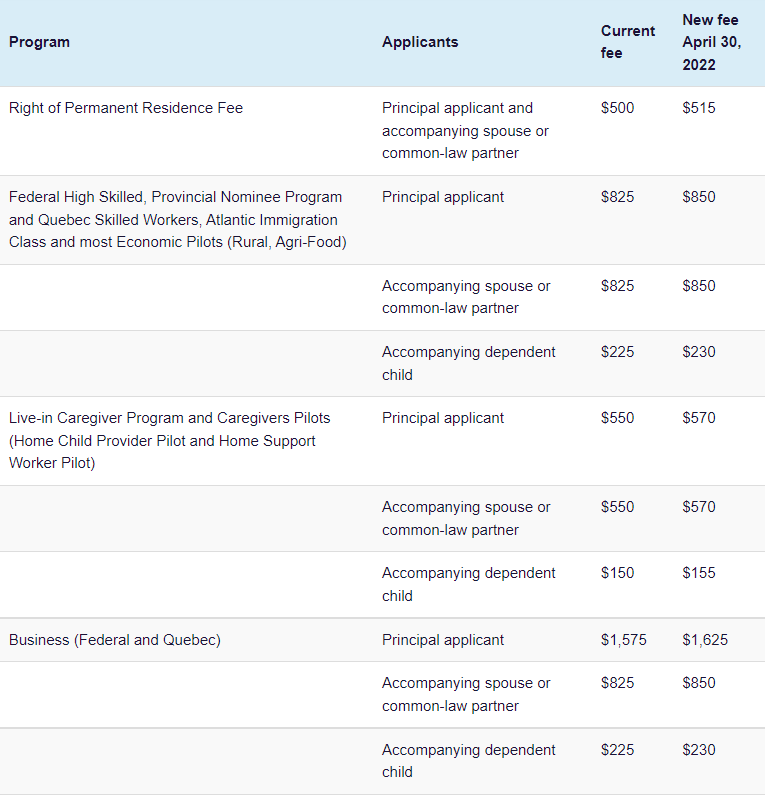765x797 pixels.
Task: Click the Applicants column header
Action: [420, 42]
